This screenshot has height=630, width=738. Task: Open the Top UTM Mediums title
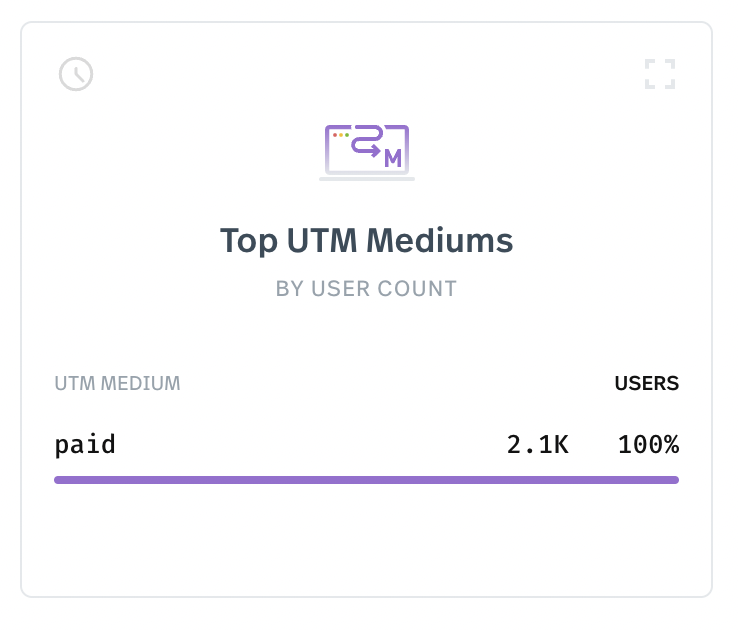[366, 240]
